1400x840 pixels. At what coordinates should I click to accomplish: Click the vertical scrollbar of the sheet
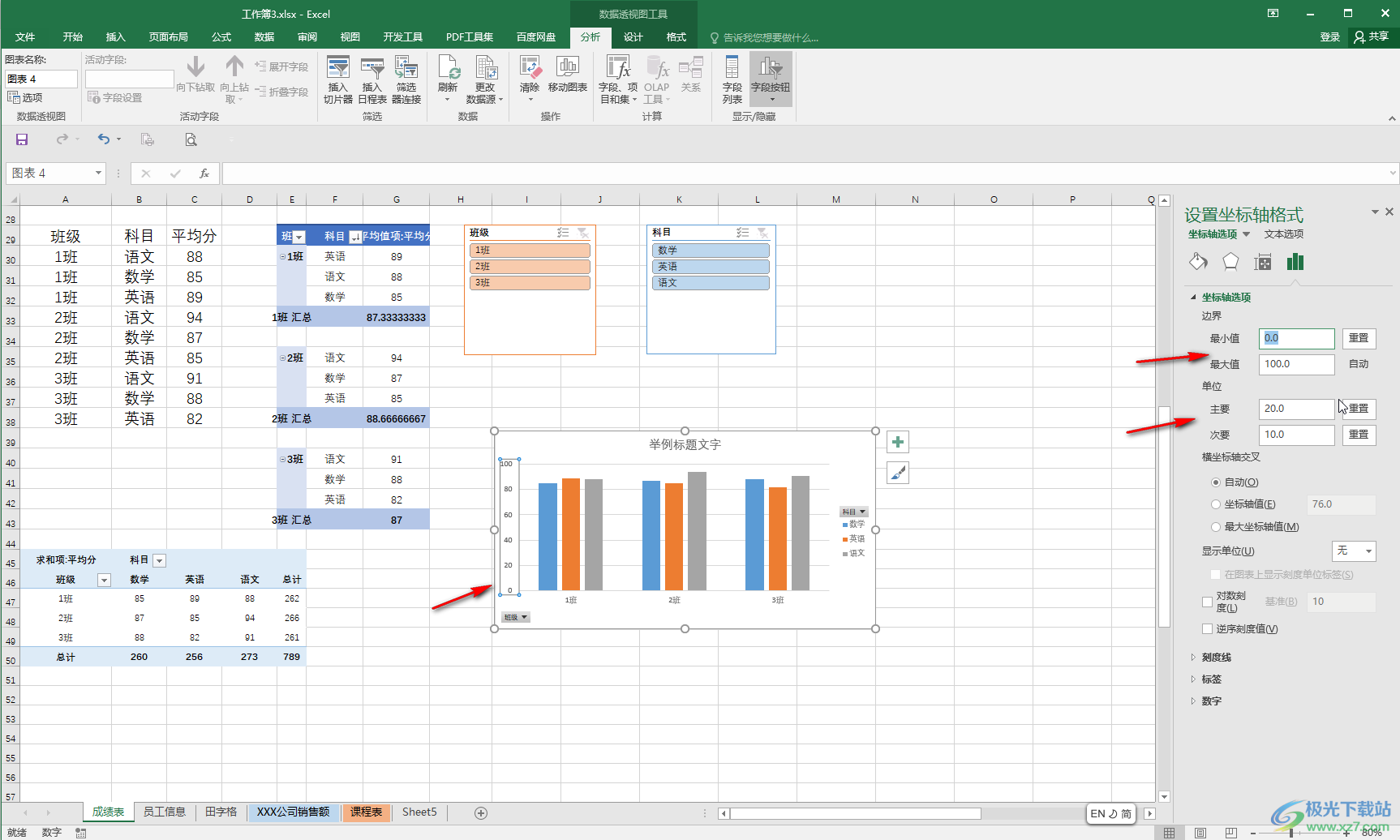tap(1165, 516)
